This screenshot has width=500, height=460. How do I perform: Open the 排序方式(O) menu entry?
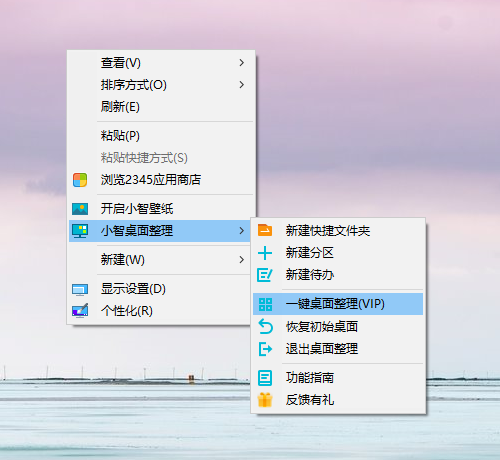[161, 85]
